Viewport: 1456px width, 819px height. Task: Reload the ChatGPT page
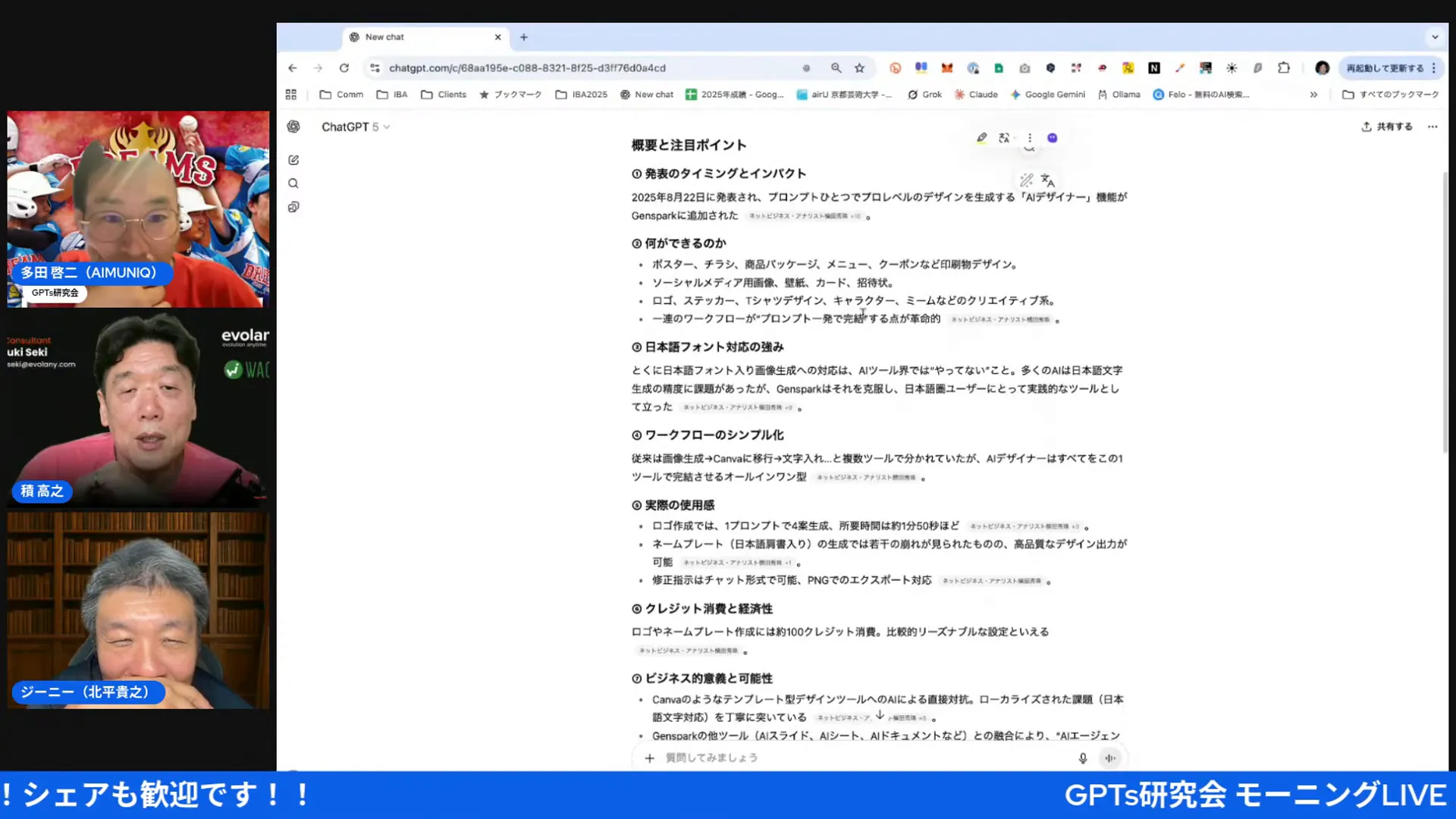coord(344,68)
